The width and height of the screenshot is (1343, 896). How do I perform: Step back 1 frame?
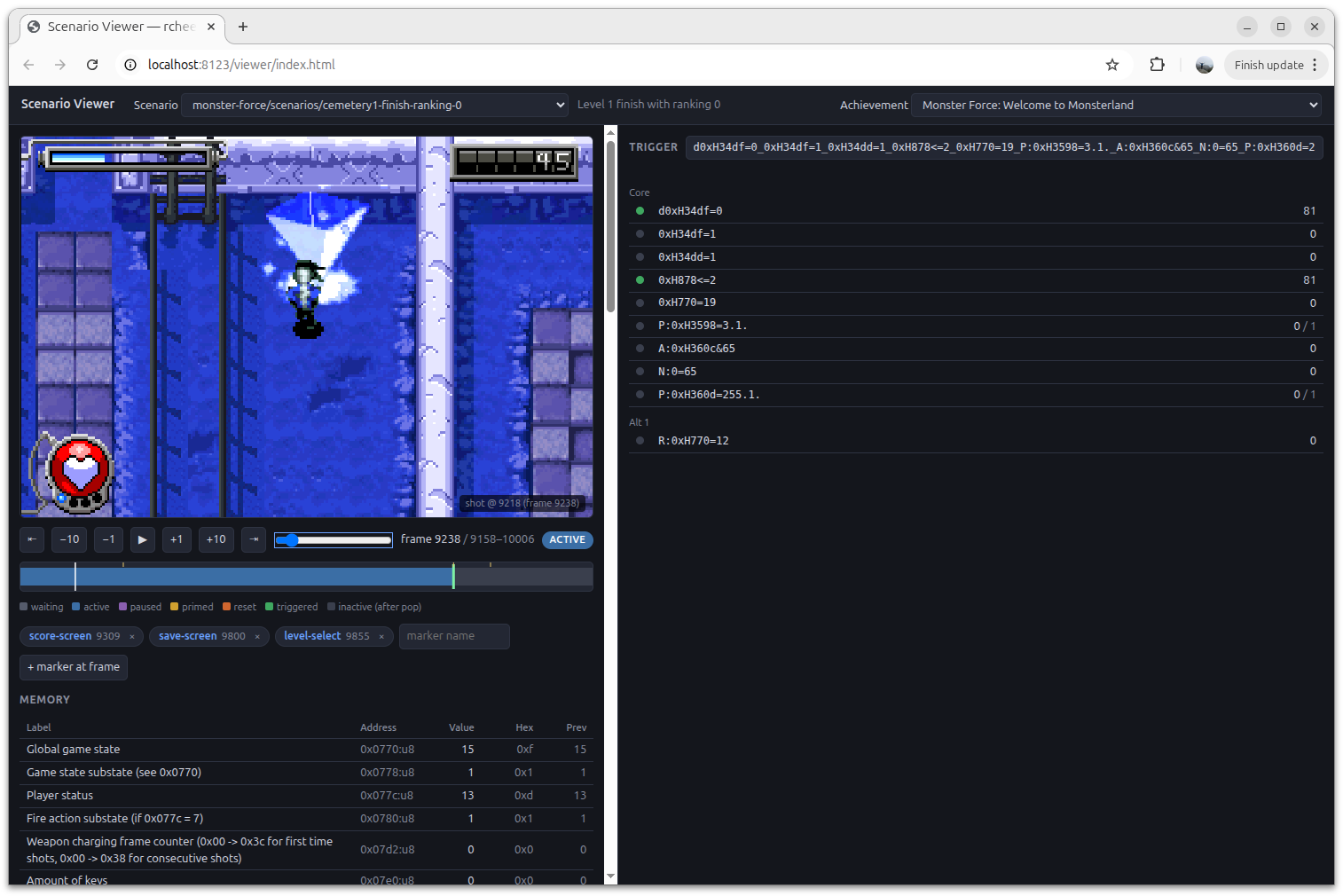coord(108,539)
